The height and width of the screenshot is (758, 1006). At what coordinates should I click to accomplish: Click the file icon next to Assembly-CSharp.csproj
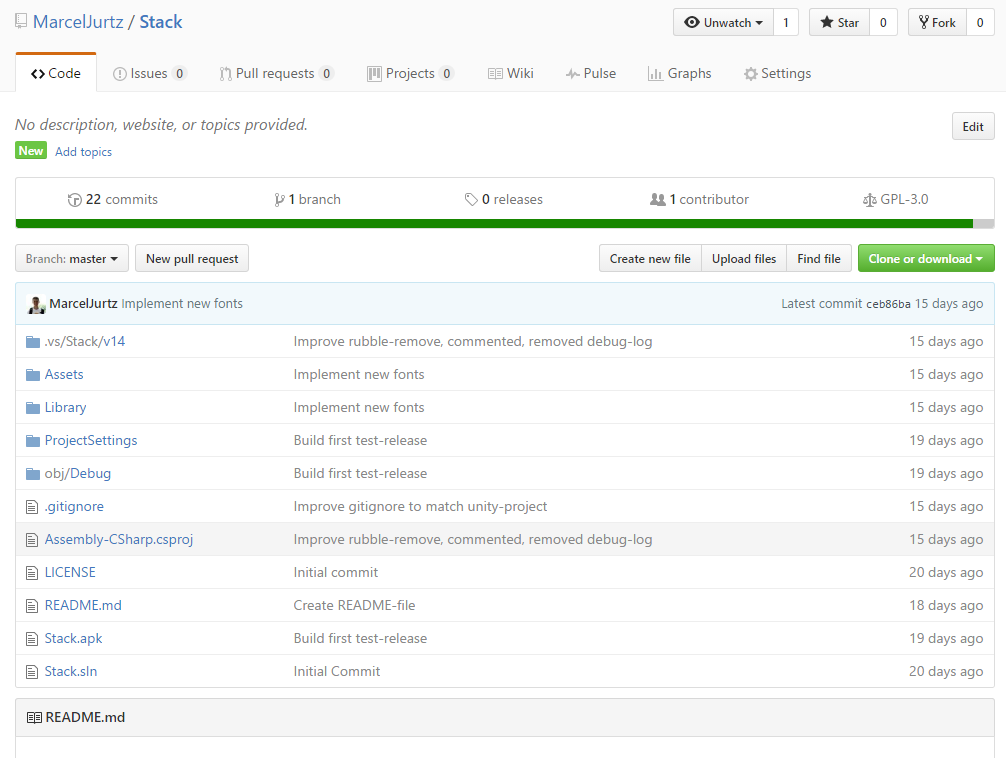click(x=32, y=540)
